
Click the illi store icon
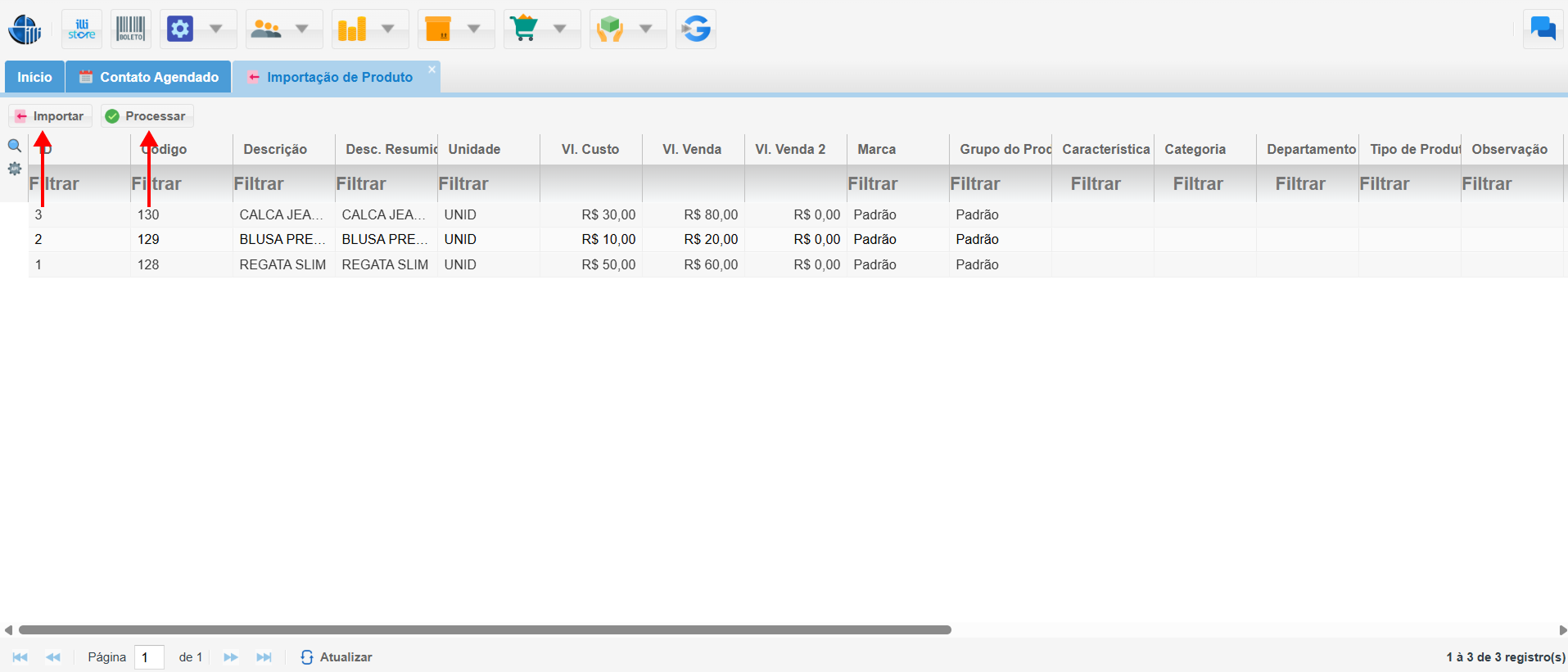click(82, 29)
